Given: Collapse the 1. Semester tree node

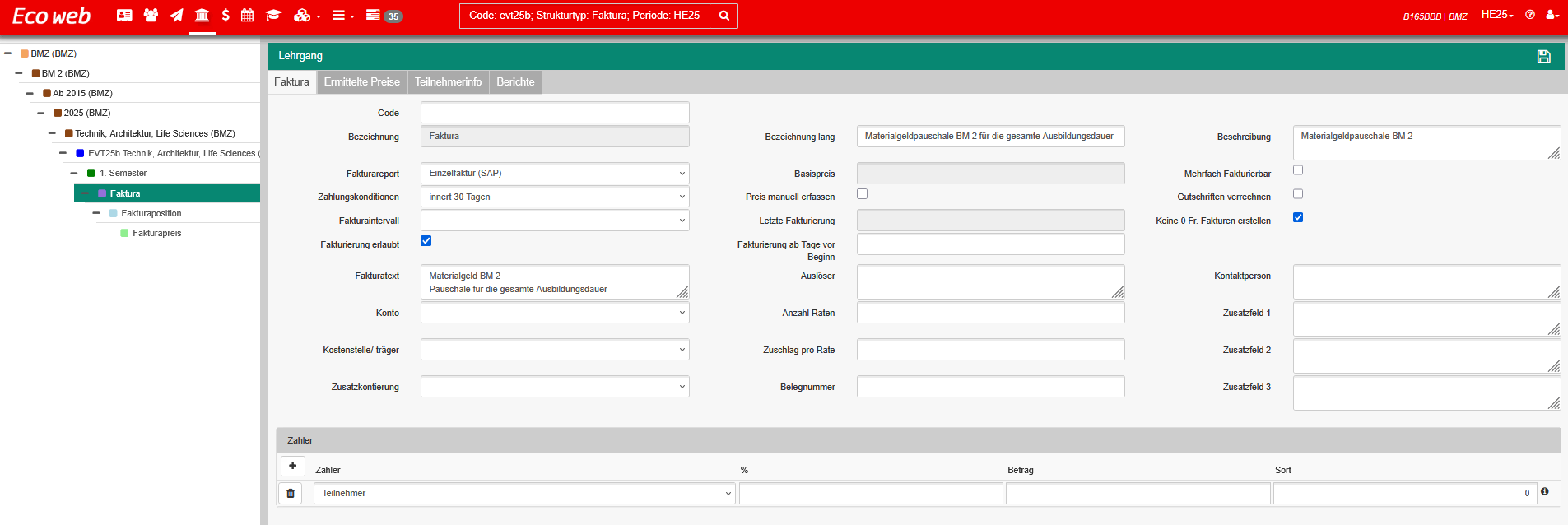Looking at the screenshot, I should point(74,174).
